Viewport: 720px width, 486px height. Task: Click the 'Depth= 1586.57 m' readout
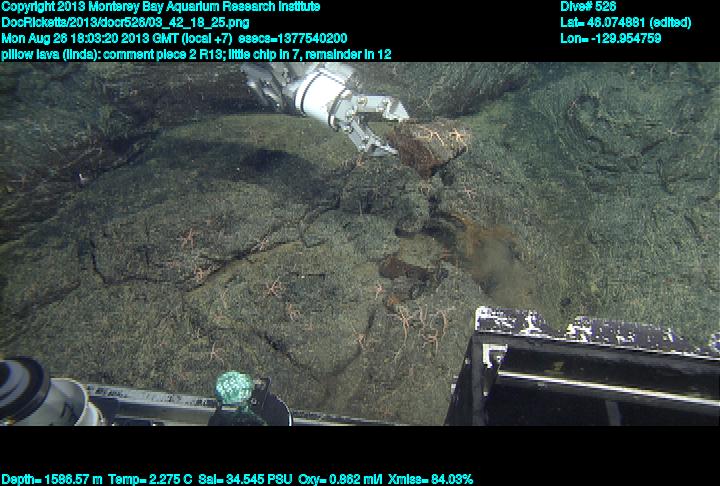point(52,479)
